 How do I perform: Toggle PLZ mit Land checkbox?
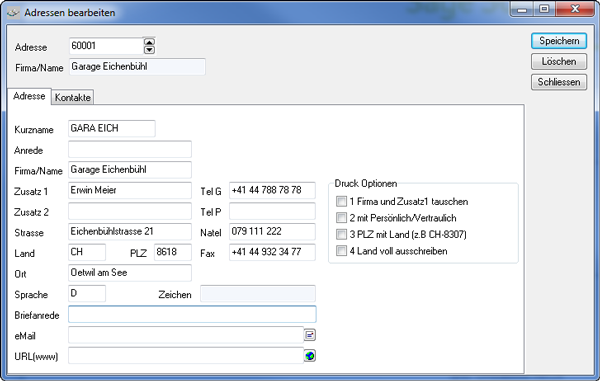pyautogui.click(x=341, y=234)
